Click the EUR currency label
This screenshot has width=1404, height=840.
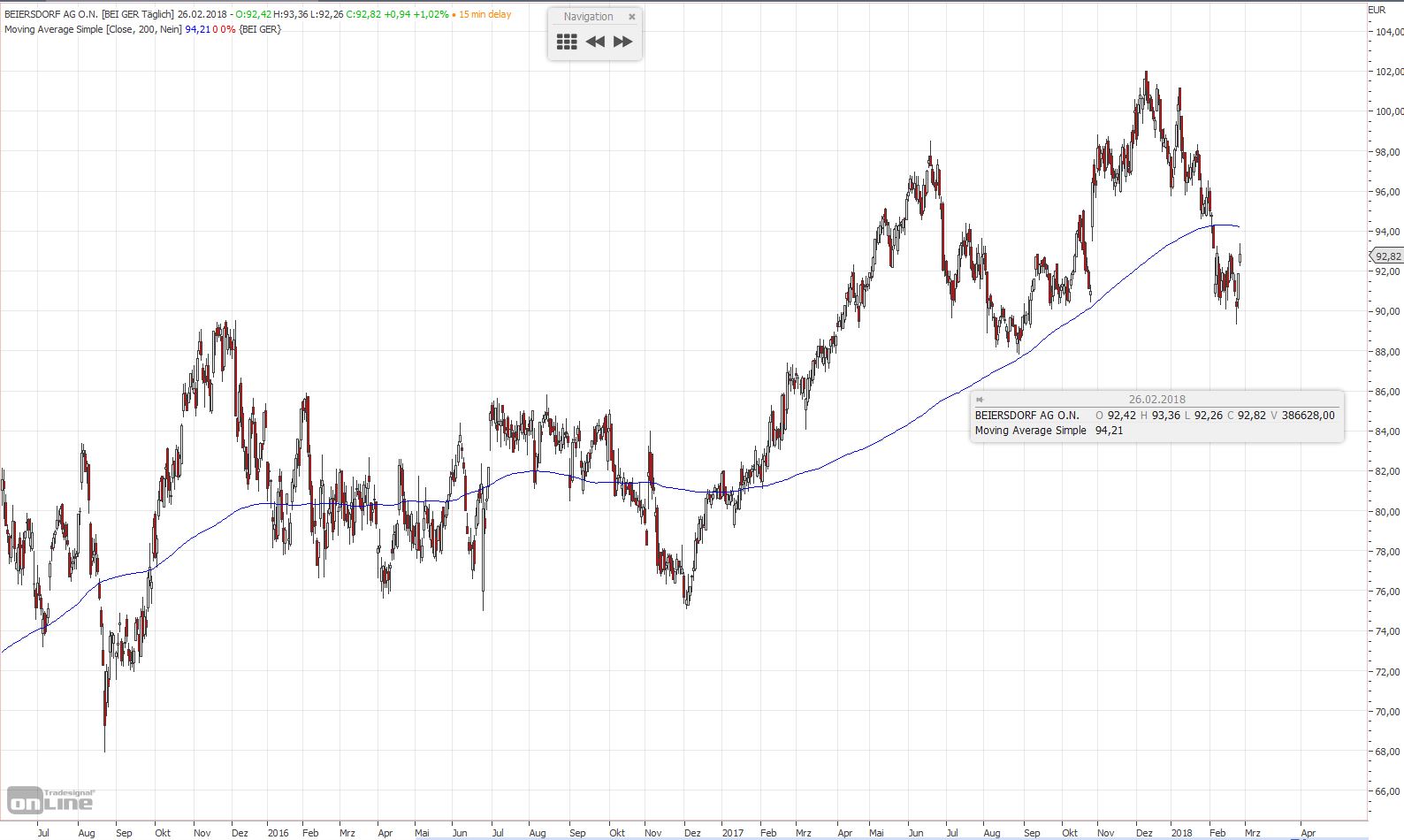tap(1377, 10)
